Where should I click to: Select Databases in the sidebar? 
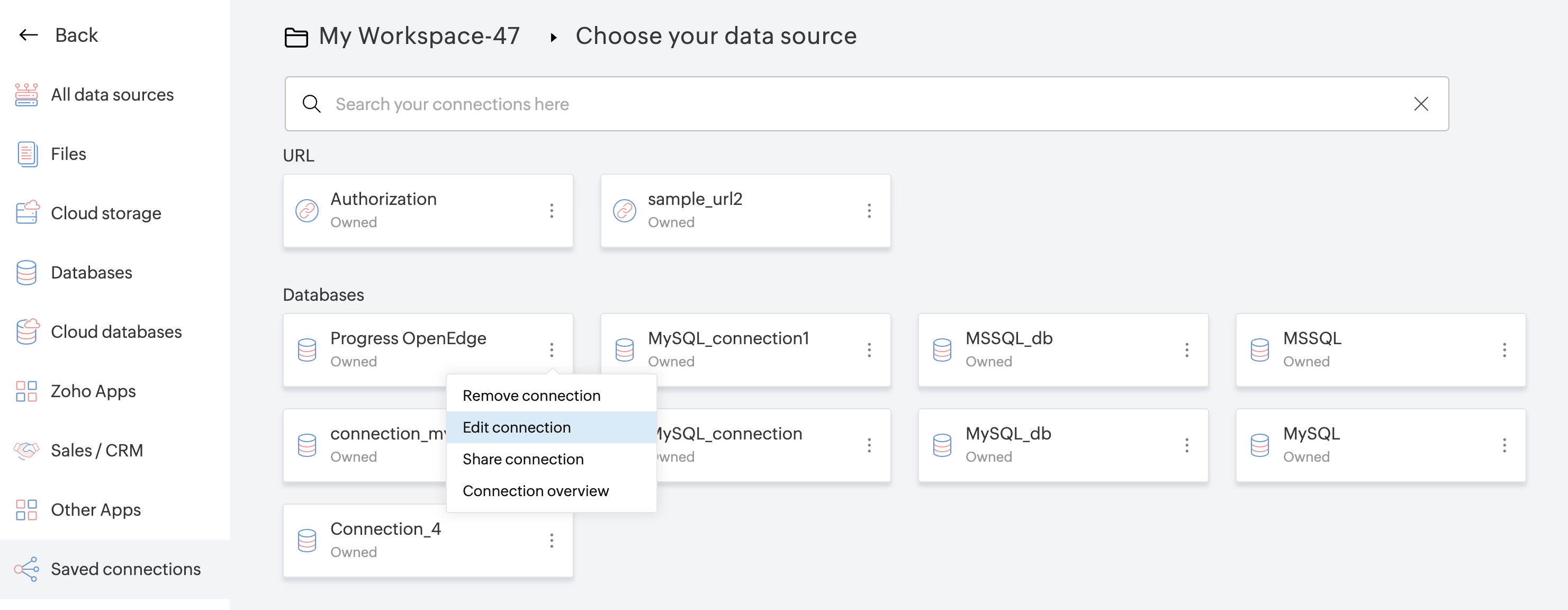[91, 272]
